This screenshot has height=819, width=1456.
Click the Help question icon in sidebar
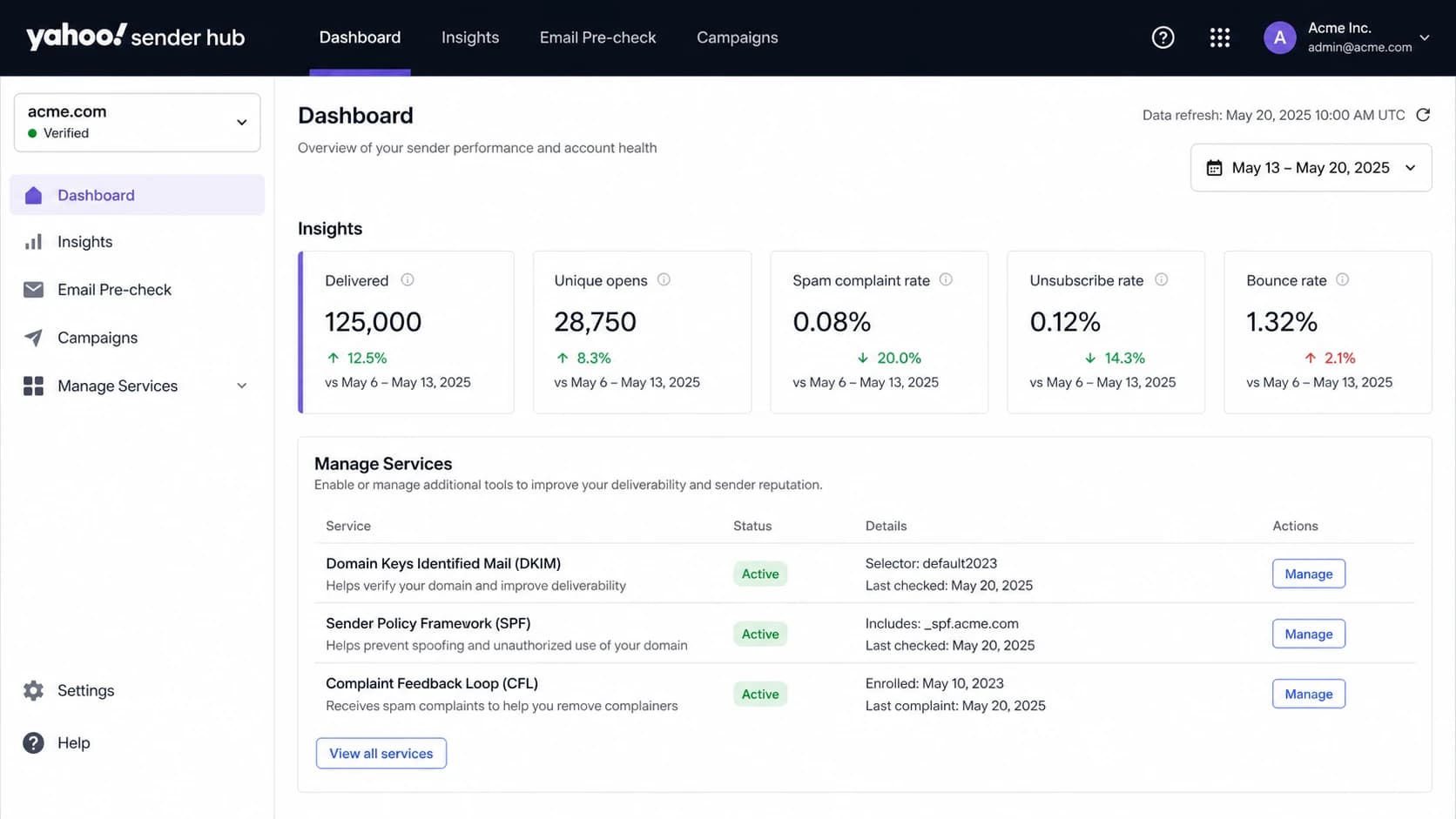tap(33, 742)
